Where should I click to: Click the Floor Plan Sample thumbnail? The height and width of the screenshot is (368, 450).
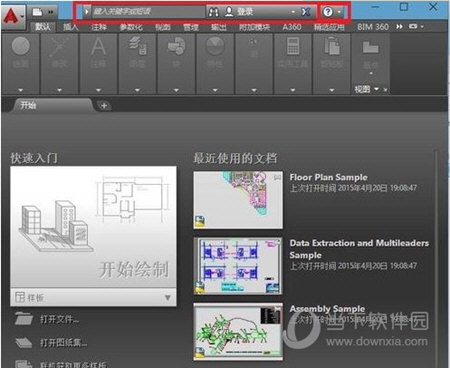238,200
